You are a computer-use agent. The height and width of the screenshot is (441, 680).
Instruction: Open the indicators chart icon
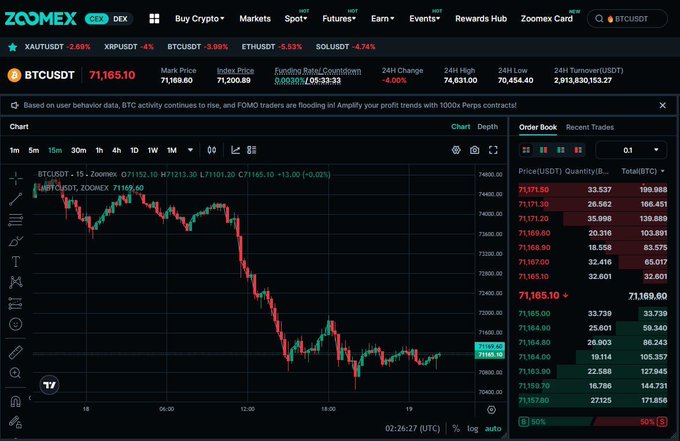(236, 150)
